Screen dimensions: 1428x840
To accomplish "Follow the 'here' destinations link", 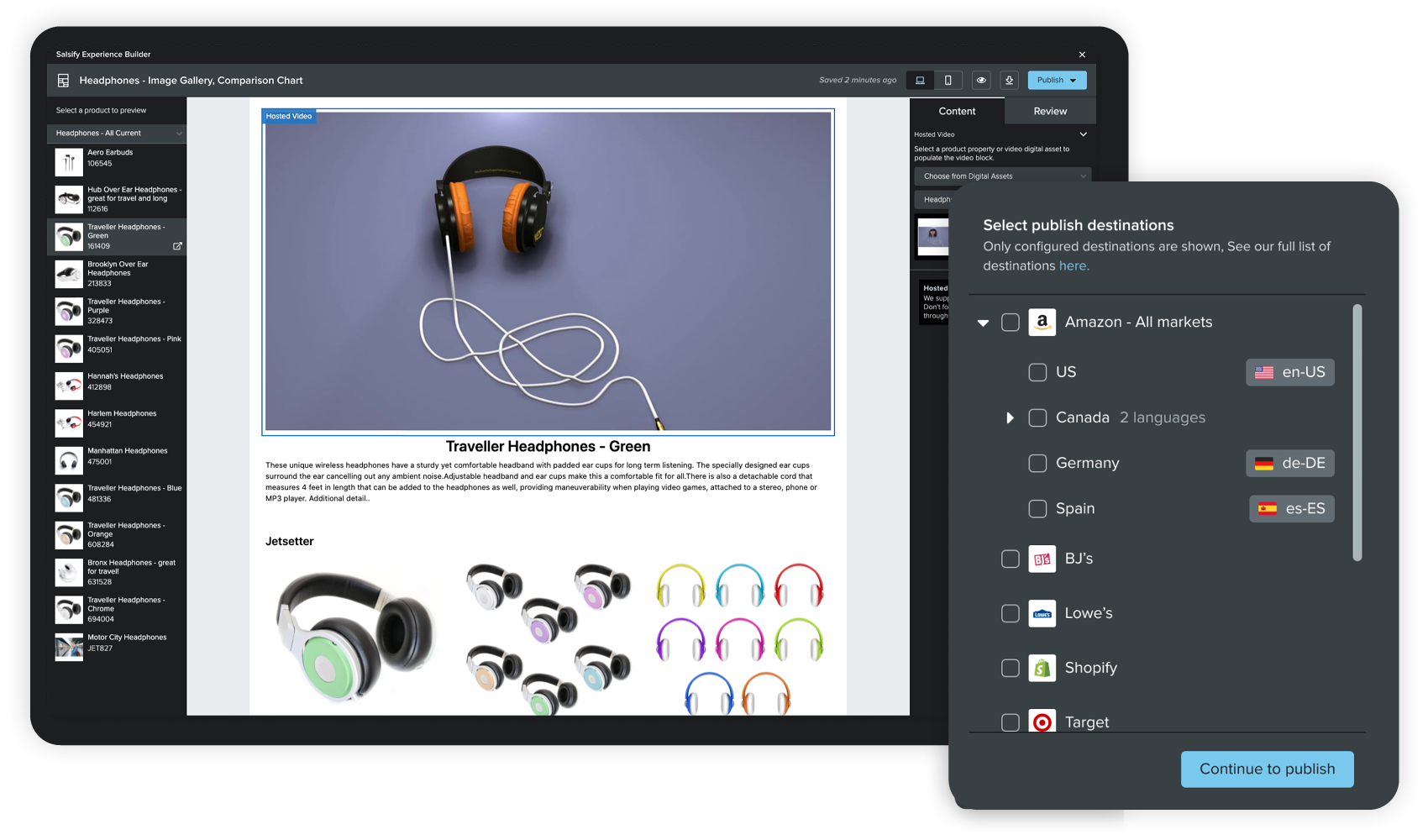I will pos(1074,265).
